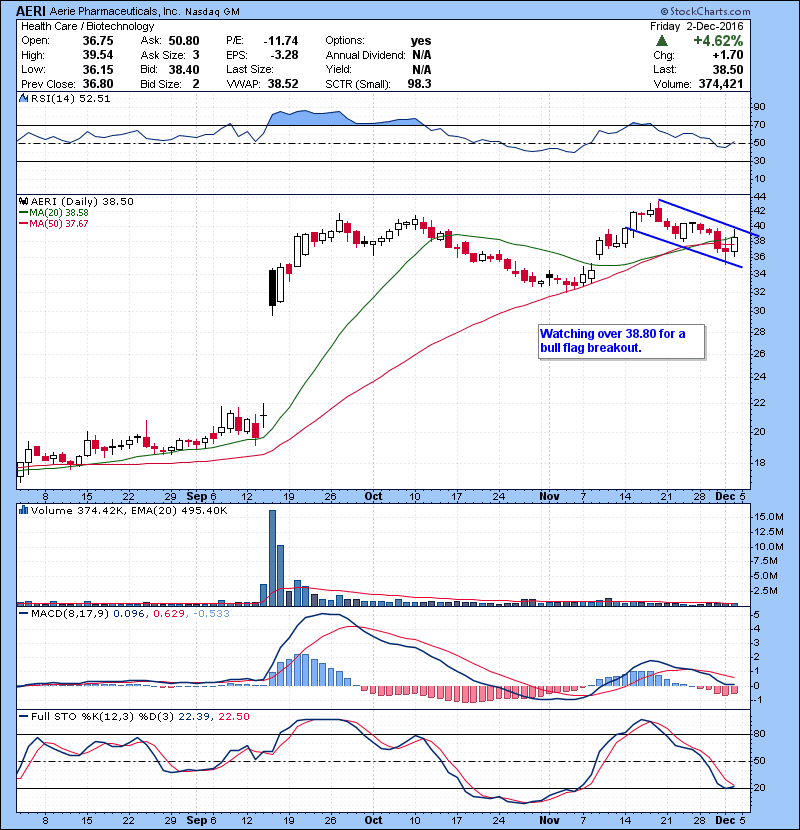Click the 90 label on RSI axis
This screenshot has width=800, height=830.
tap(759, 107)
